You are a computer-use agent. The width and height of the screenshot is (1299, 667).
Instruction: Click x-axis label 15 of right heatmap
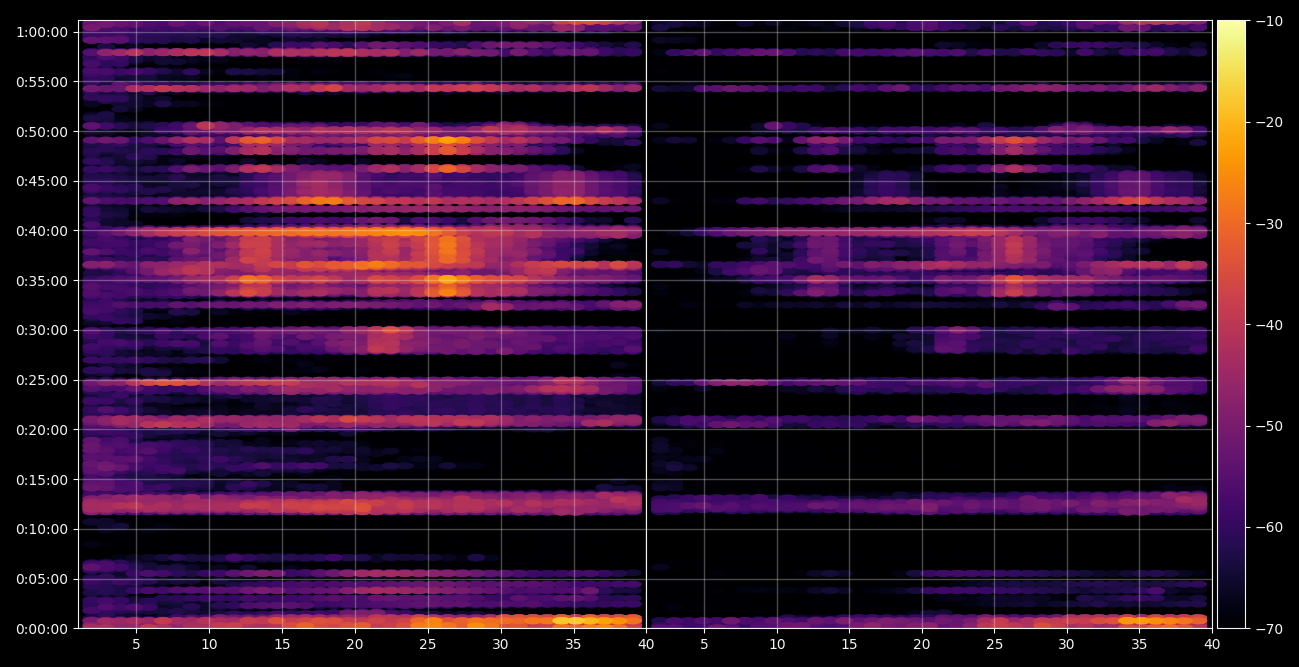pos(849,645)
